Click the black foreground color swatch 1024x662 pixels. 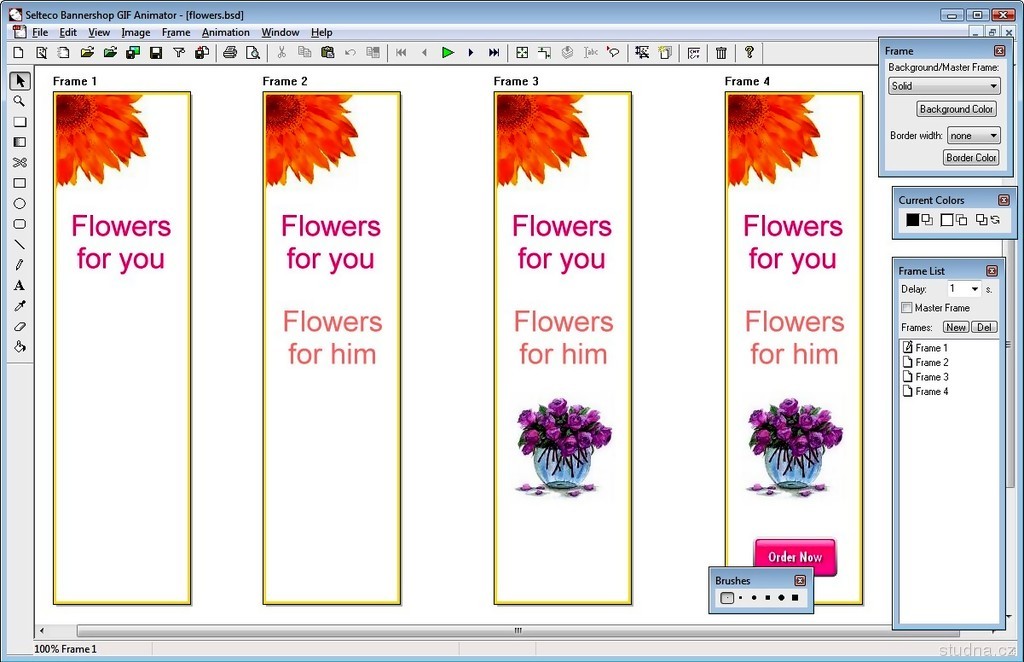[912, 220]
